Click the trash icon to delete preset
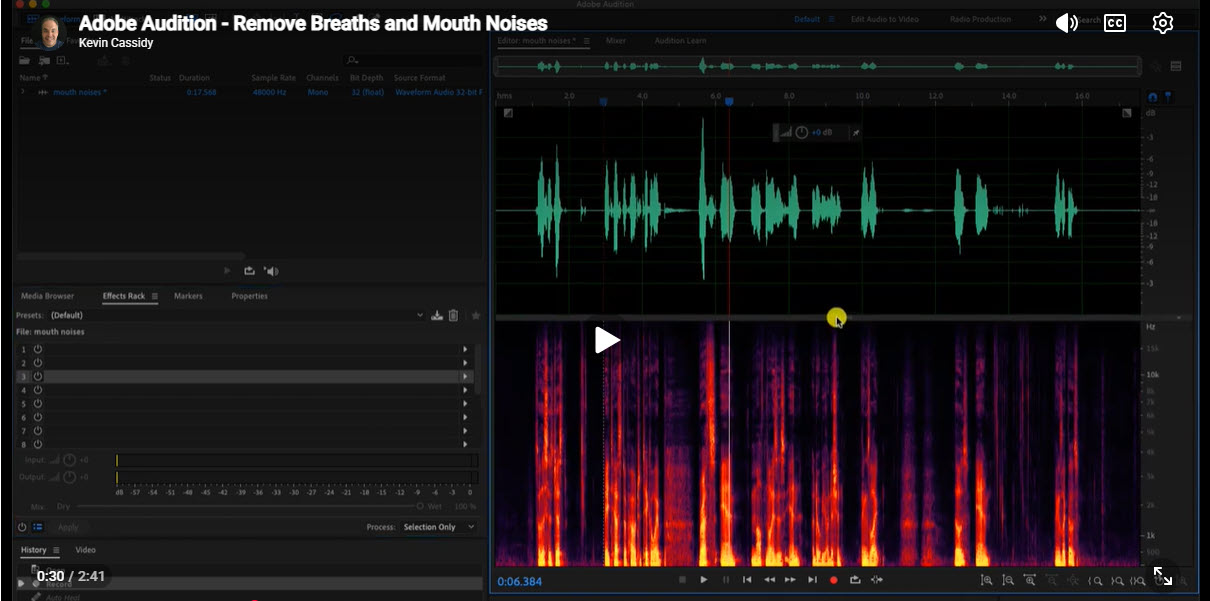This screenshot has height=601, width=1210. pos(453,316)
